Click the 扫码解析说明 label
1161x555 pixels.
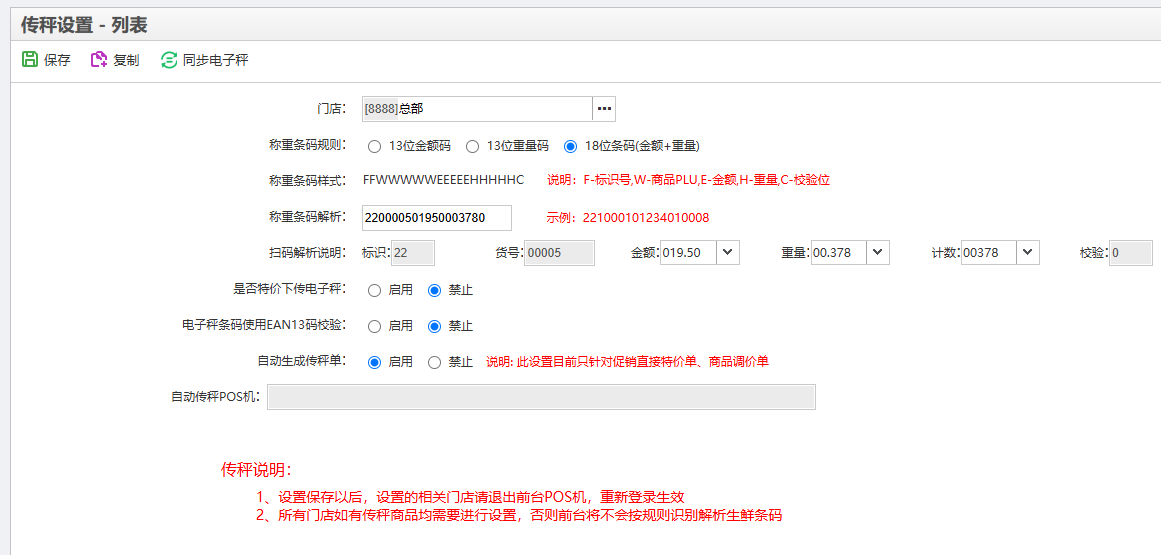[307, 252]
